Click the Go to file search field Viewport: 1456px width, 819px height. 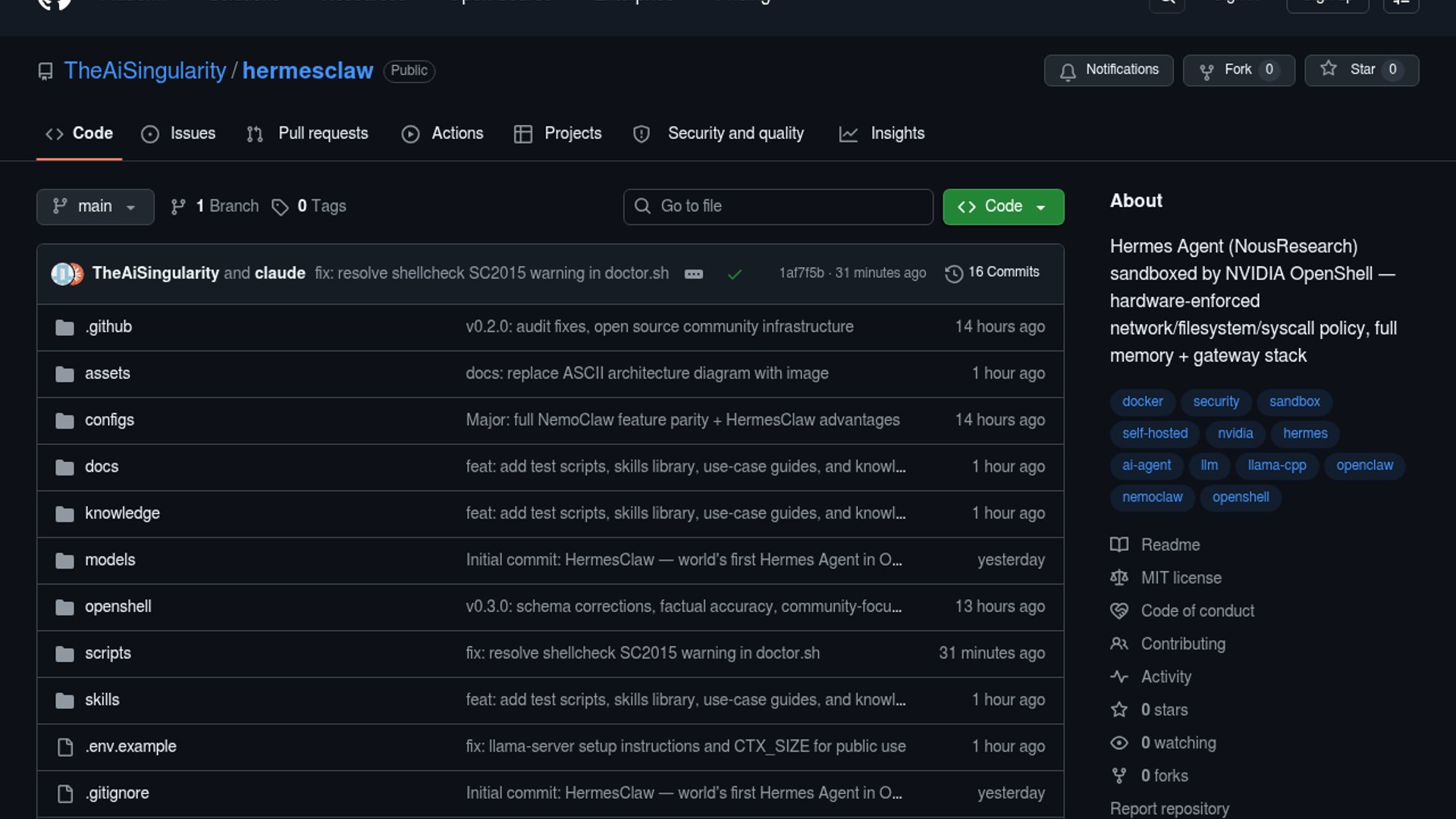pos(778,206)
